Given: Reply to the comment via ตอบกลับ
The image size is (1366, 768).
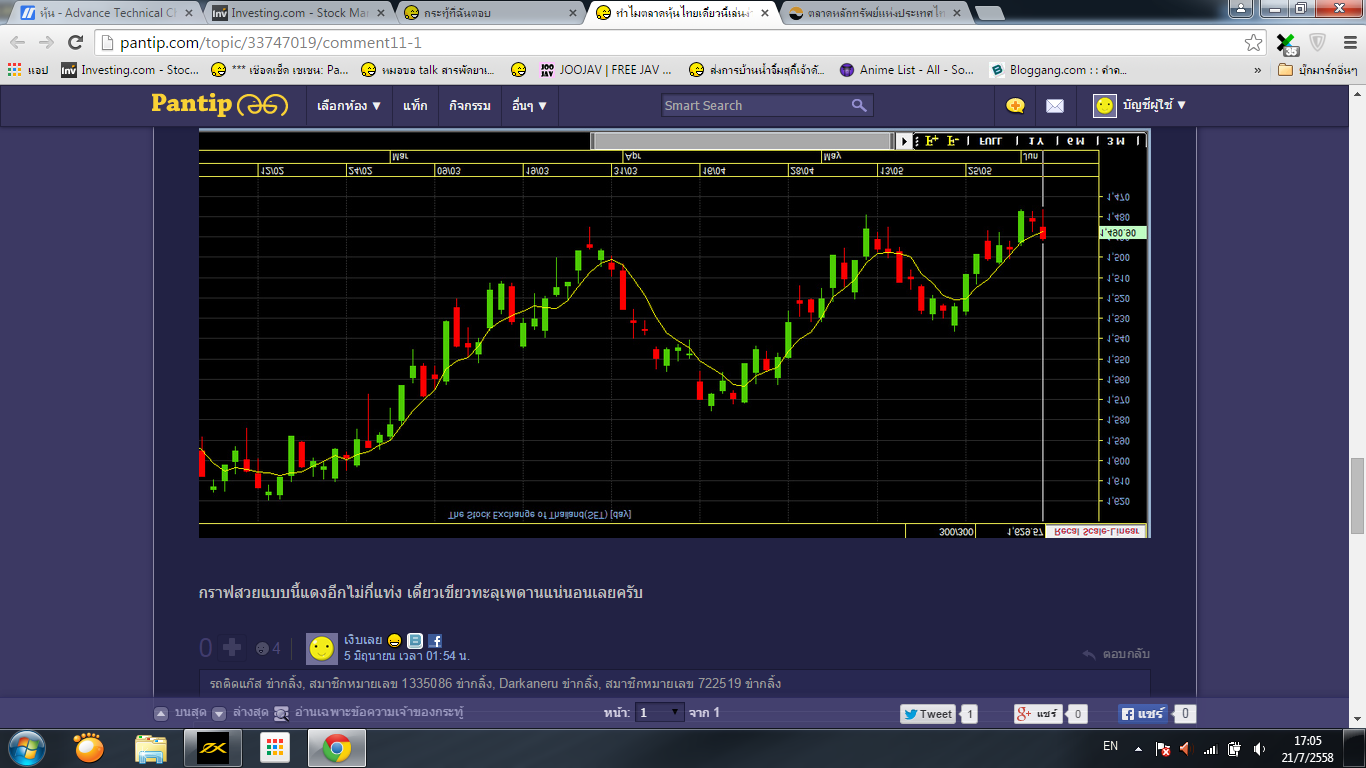Looking at the screenshot, I should (x=1117, y=654).
